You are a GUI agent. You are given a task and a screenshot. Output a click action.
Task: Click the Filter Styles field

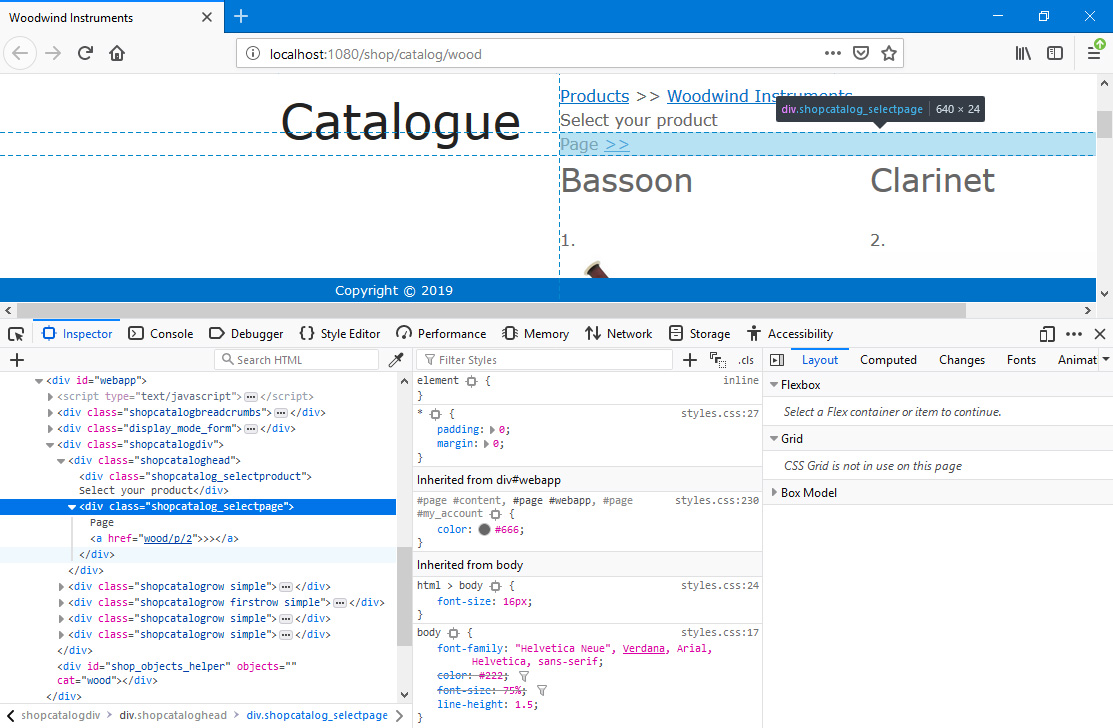coord(544,360)
